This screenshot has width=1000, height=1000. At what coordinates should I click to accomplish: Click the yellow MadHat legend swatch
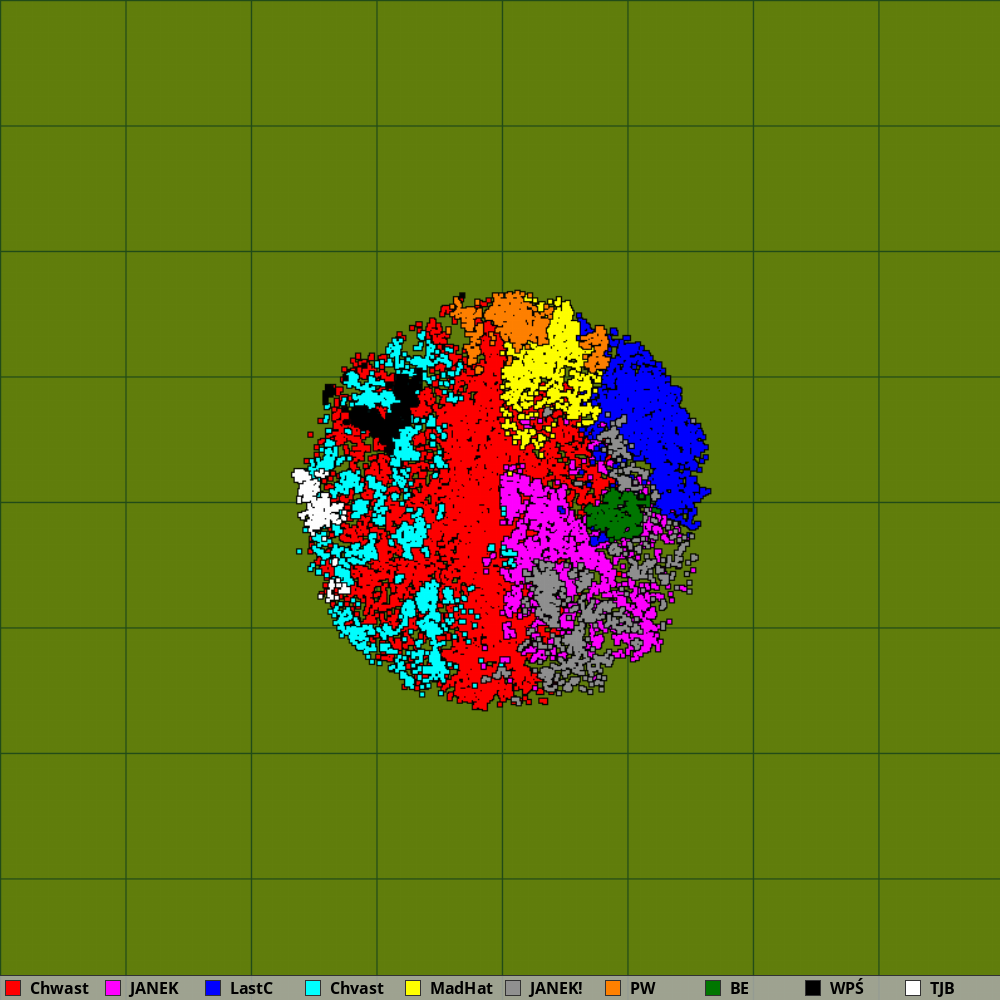click(413, 988)
